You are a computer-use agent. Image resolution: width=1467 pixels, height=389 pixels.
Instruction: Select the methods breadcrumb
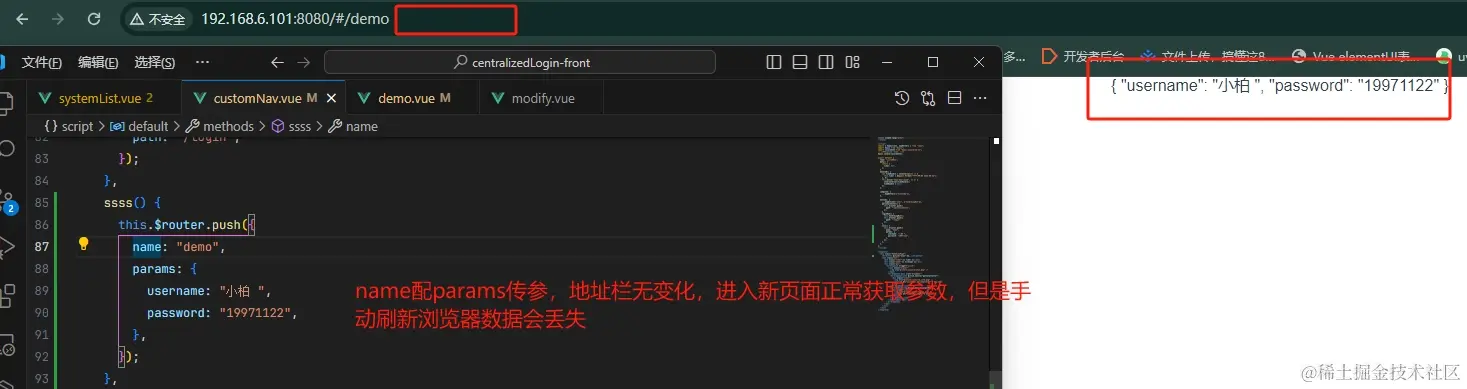click(x=219, y=127)
